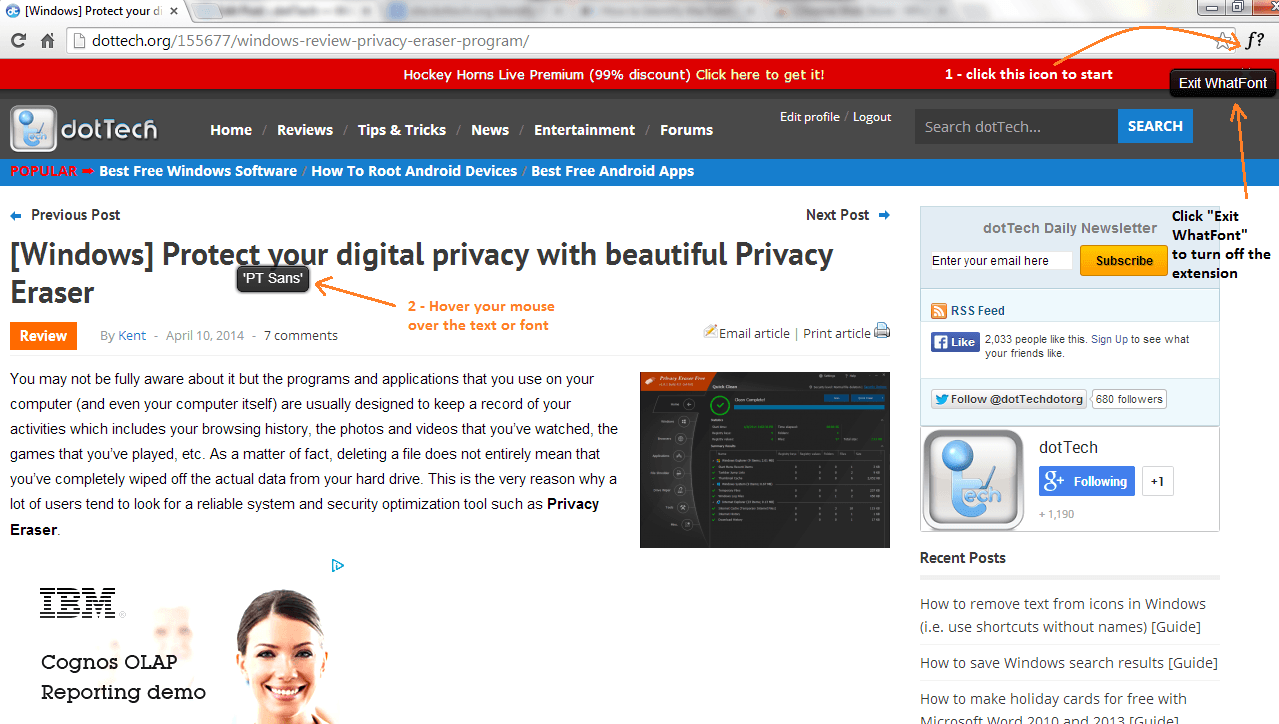This screenshot has height=724, width=1279.
Task: Click the 'Recent Posts' sidebar heading
Action: pos(963,558)
